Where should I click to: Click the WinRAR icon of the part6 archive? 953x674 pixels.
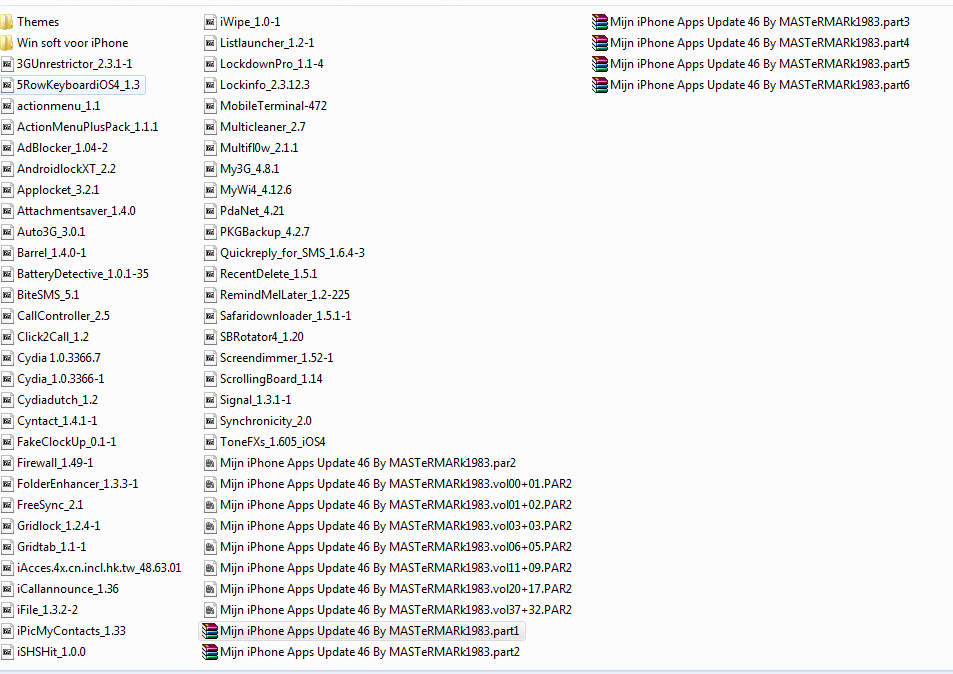(x=600, y=85)
